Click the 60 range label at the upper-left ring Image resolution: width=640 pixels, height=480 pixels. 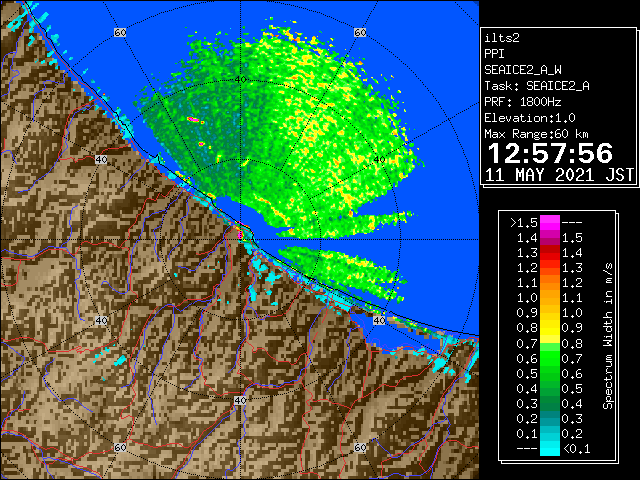coord(120,33)
